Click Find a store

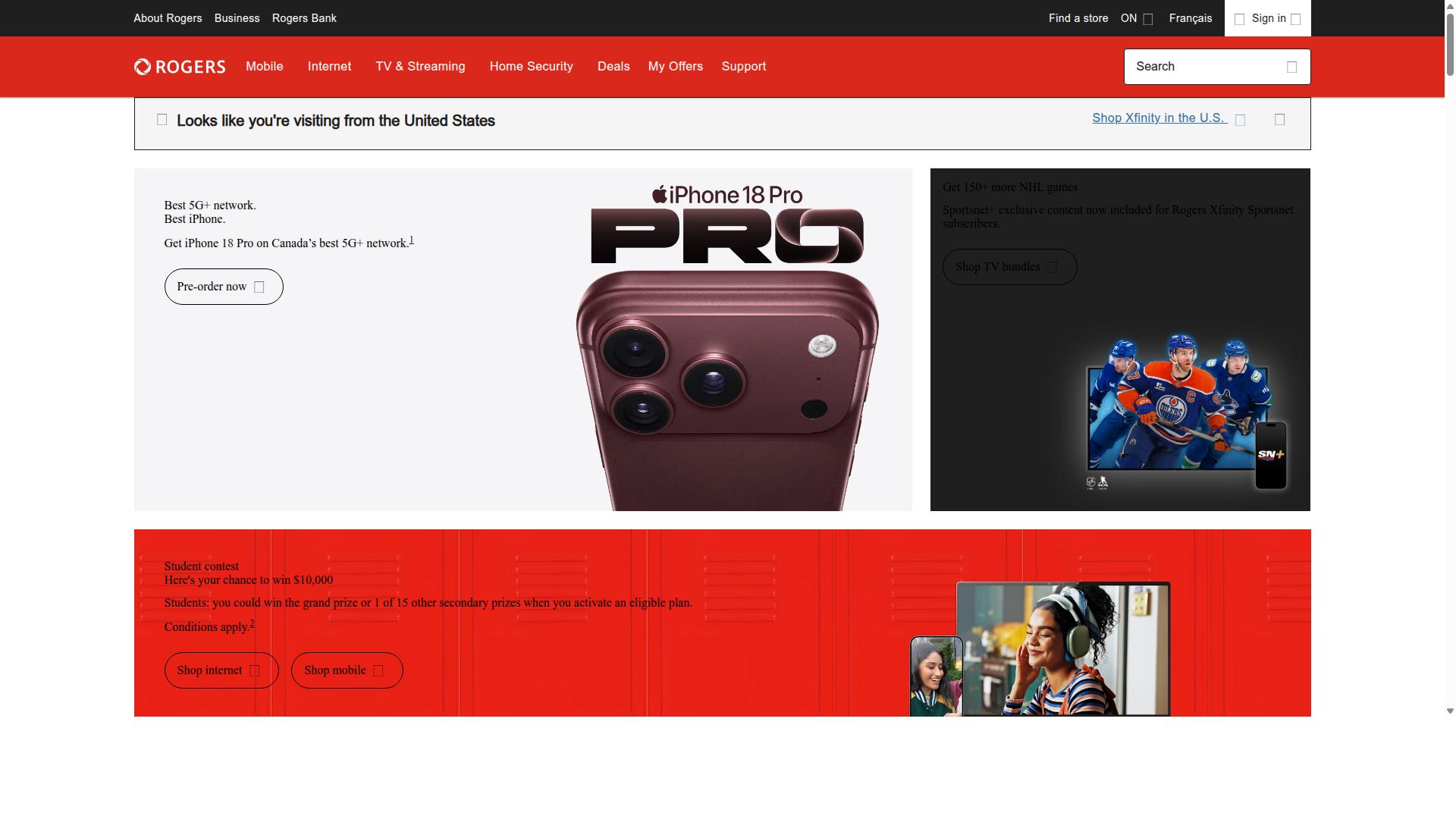click(1078, 18)
